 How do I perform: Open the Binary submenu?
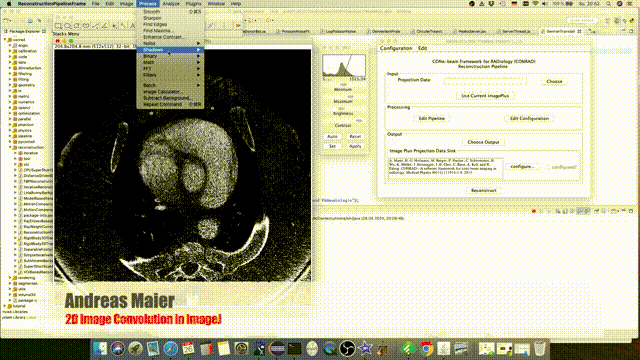(170, 56)
